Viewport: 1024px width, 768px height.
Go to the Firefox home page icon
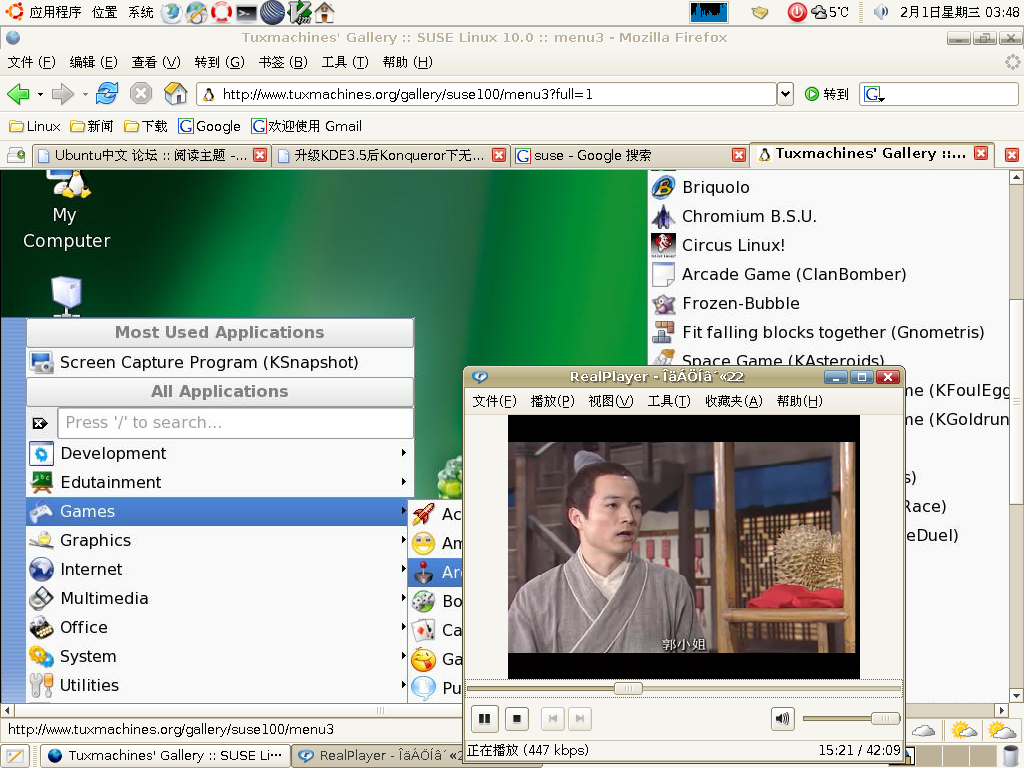point(175,93)
